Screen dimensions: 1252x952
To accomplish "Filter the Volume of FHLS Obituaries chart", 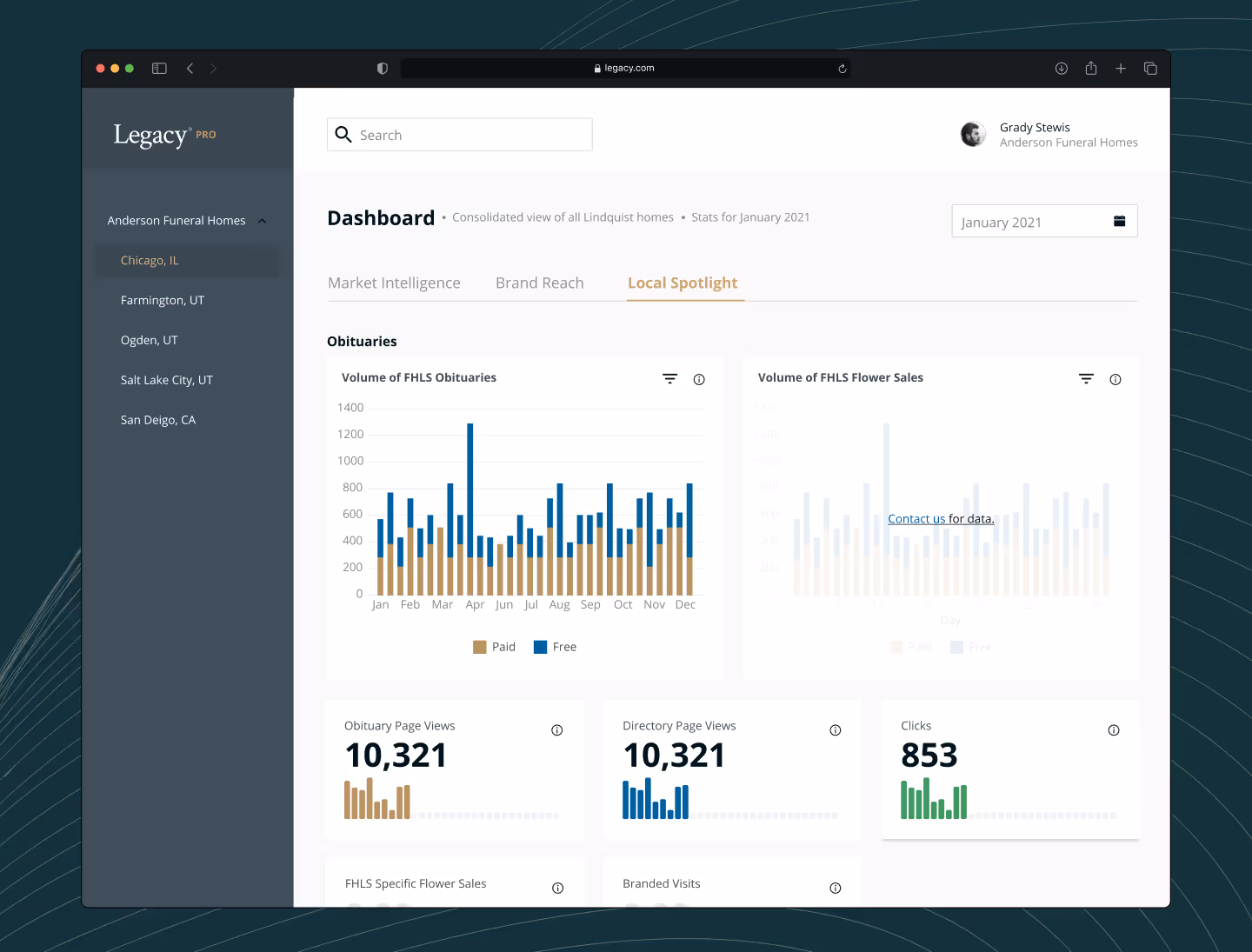I will click(669, 379).
